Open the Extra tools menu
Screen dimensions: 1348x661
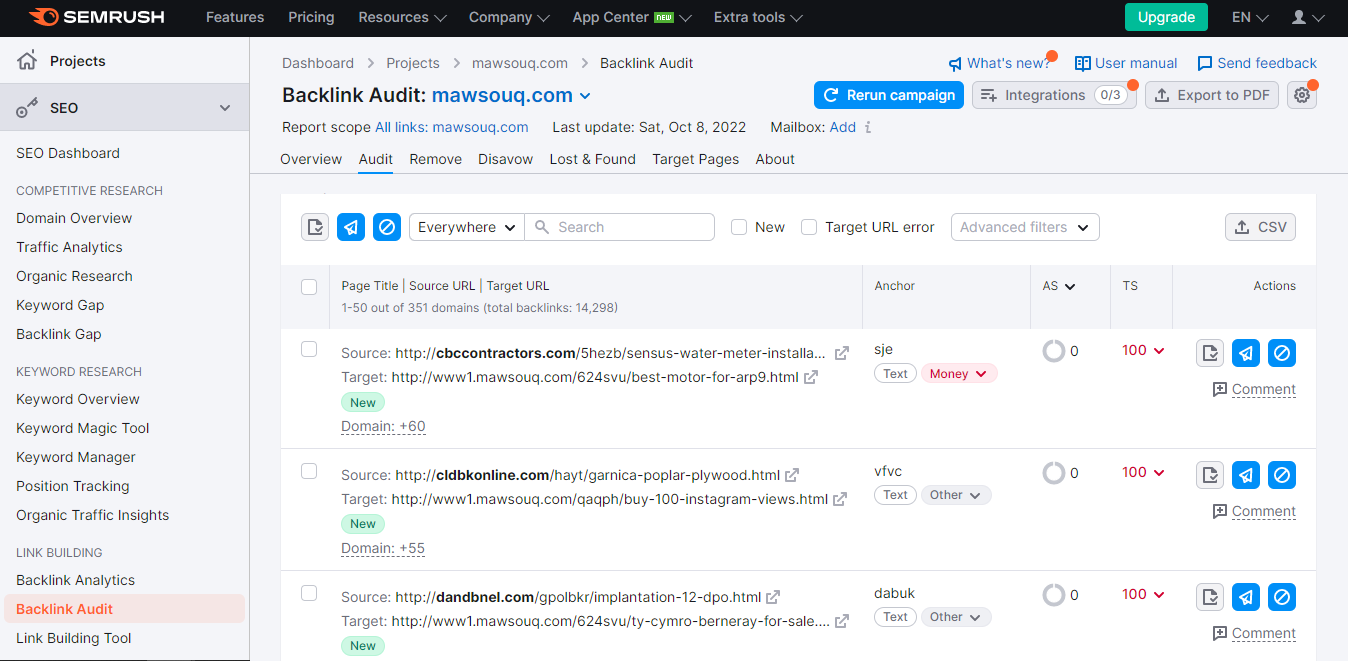(x=759, y=17)
